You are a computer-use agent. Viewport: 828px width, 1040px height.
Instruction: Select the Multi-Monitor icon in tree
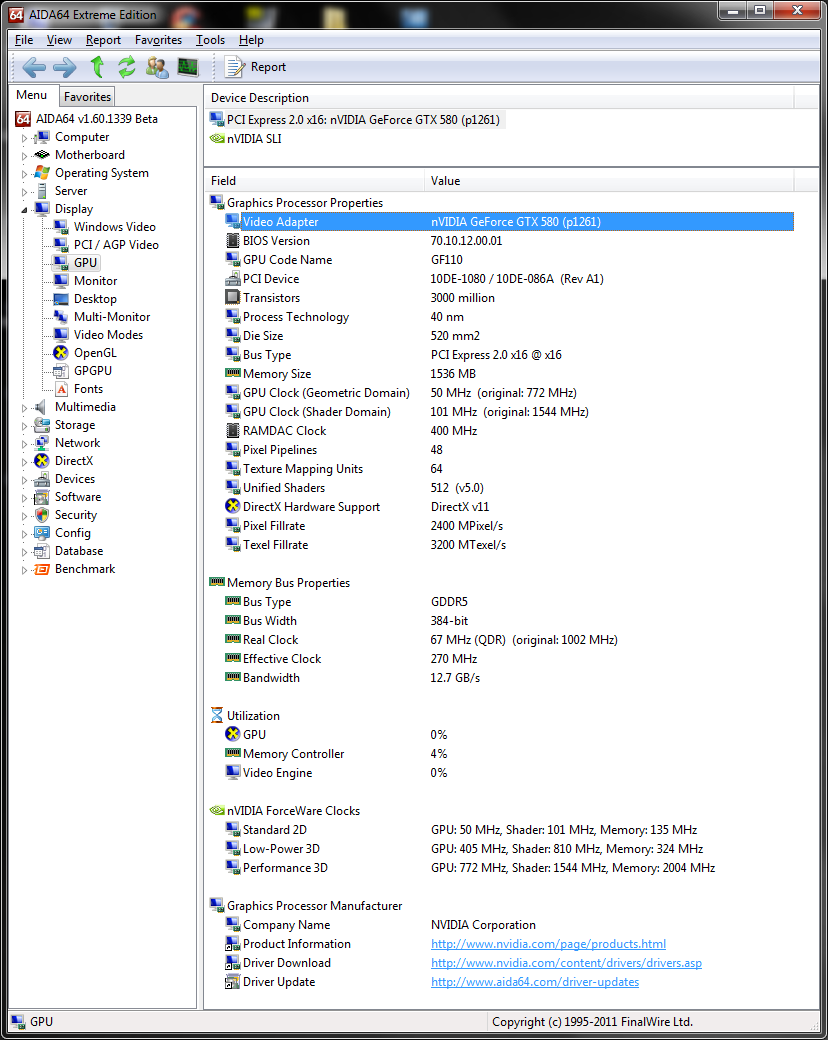tap(61, 316)
